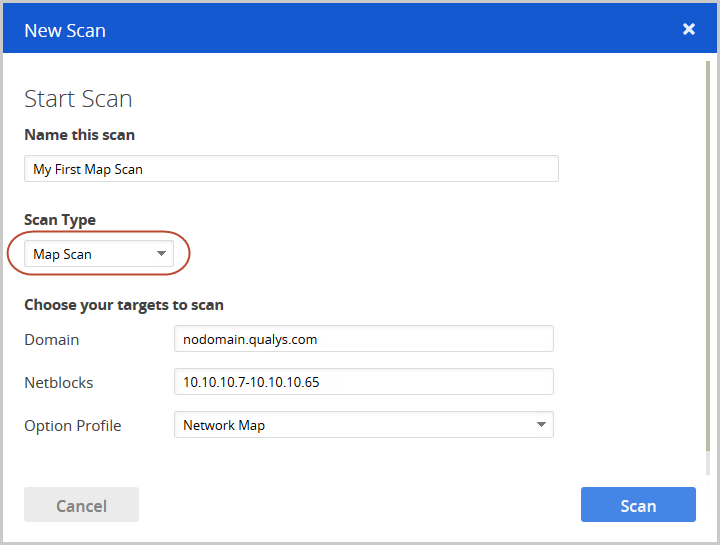
Task: Click the 'Domain' field label
Action: (52, 340)
